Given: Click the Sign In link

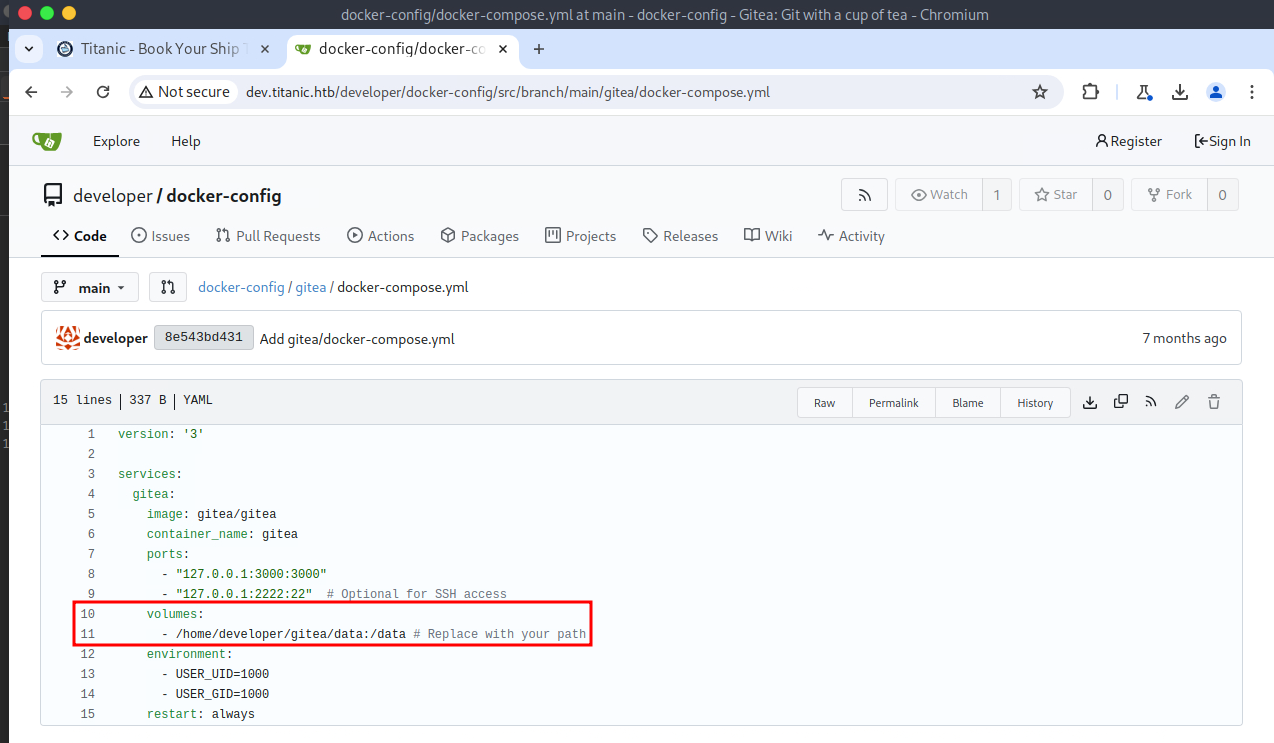Looking at the screenshot, I should pos(1222,141).
